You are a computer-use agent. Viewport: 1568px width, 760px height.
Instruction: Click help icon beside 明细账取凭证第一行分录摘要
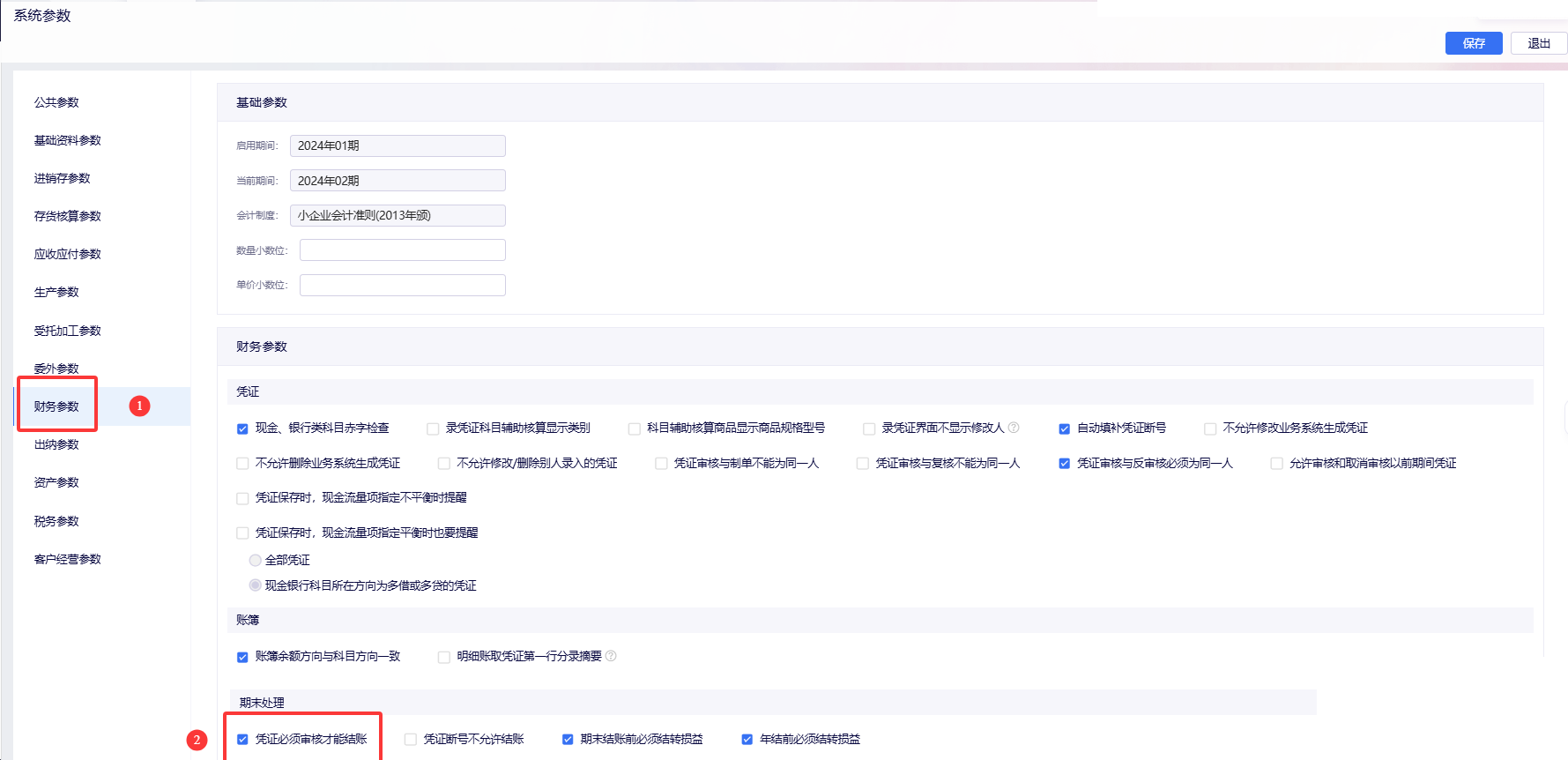[611, 656]
